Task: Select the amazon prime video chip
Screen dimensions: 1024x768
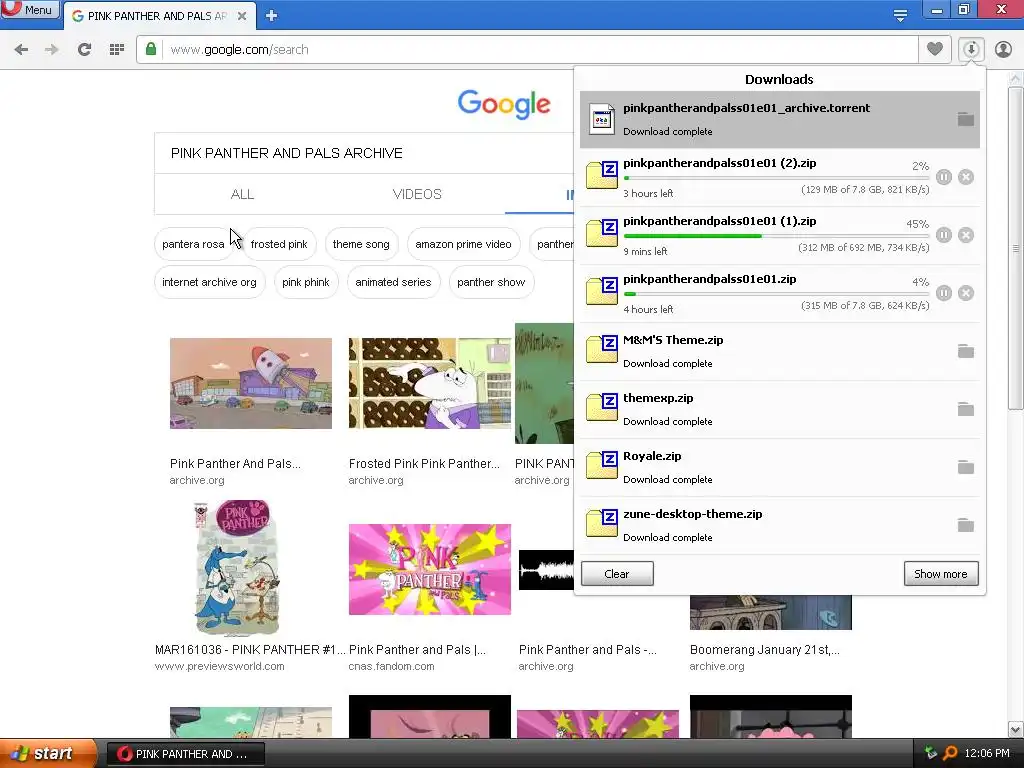Action: [463, 244]
